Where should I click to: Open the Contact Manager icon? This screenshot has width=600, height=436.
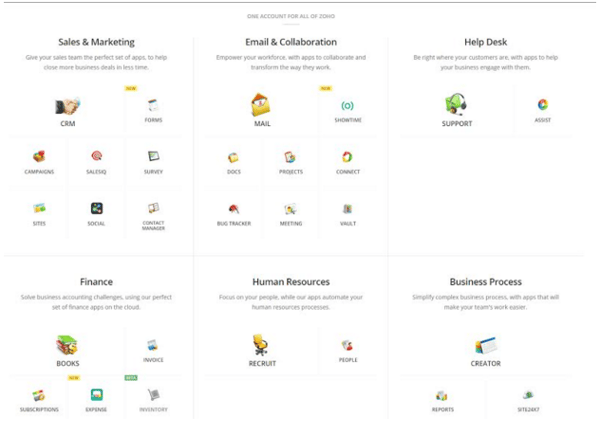(x=153, y=208)
